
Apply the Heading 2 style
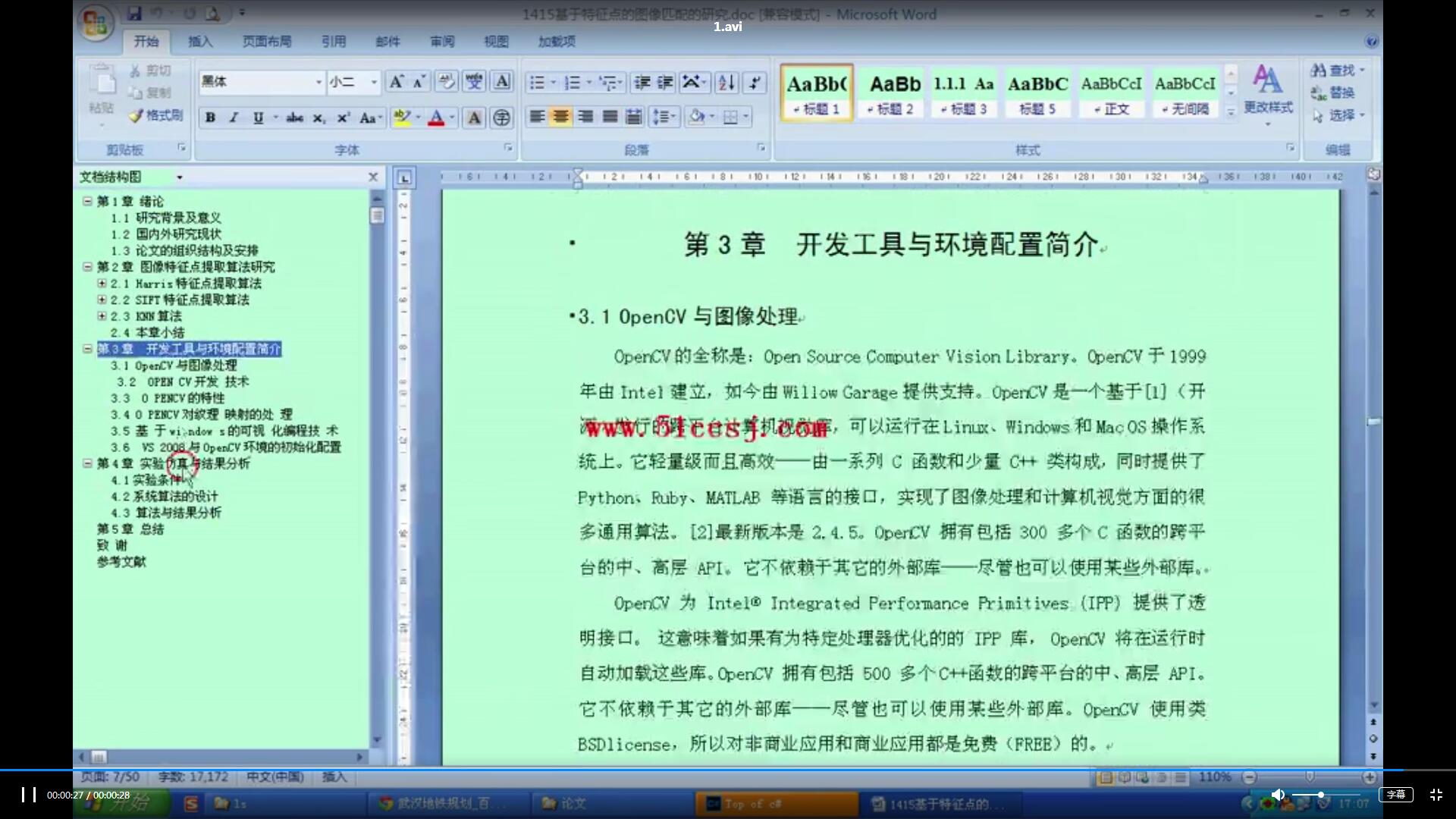tap(891, 93)
